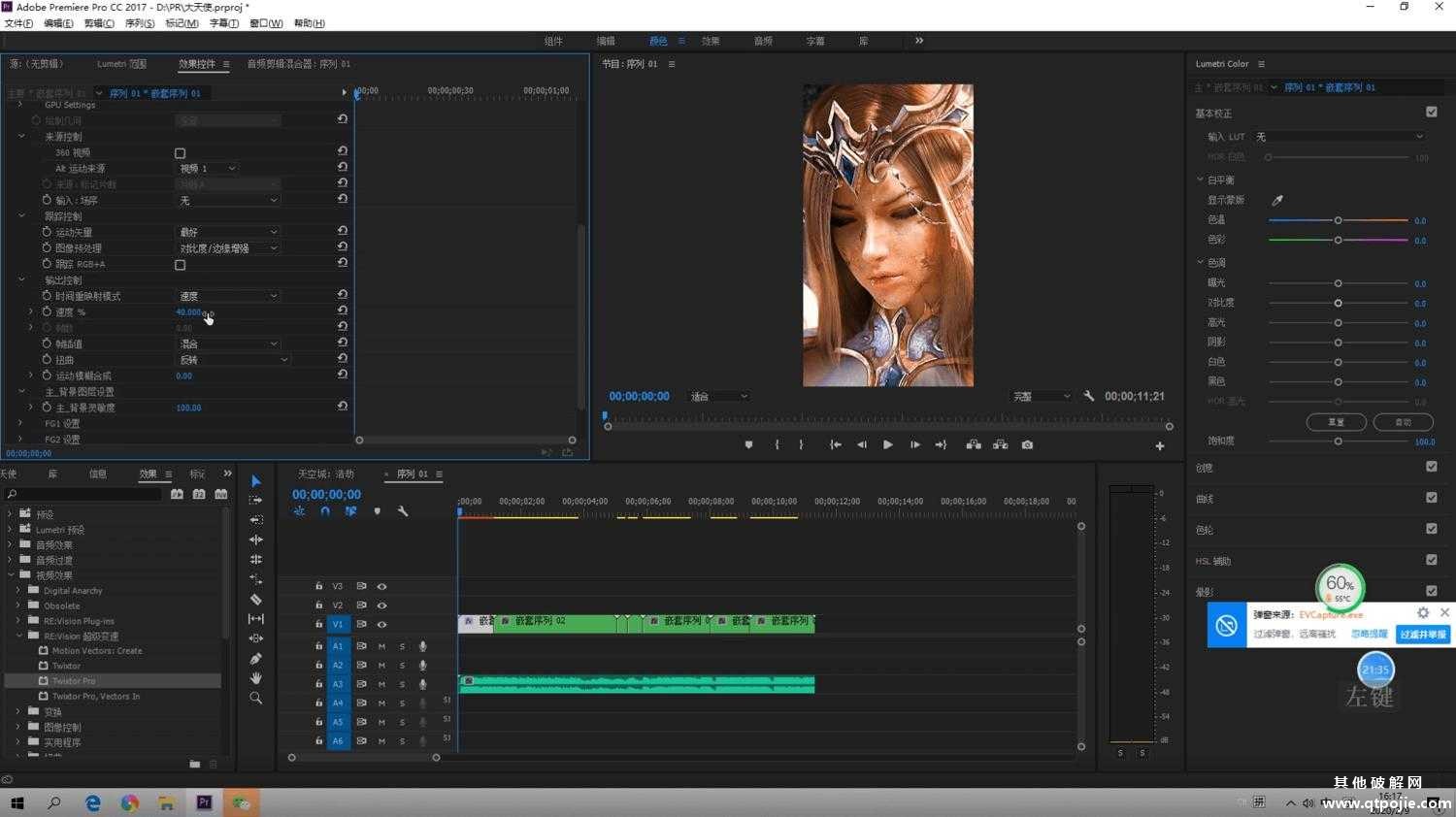Select the Pen tool
This screenshot has width=1456, height=817.
(x=256, y=659)
